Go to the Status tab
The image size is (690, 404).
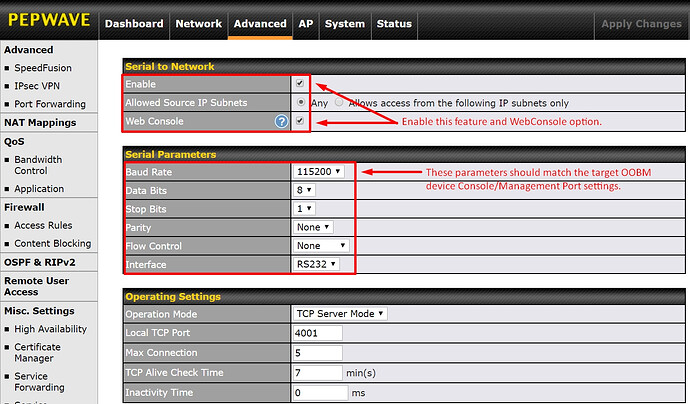click(393, 24)
